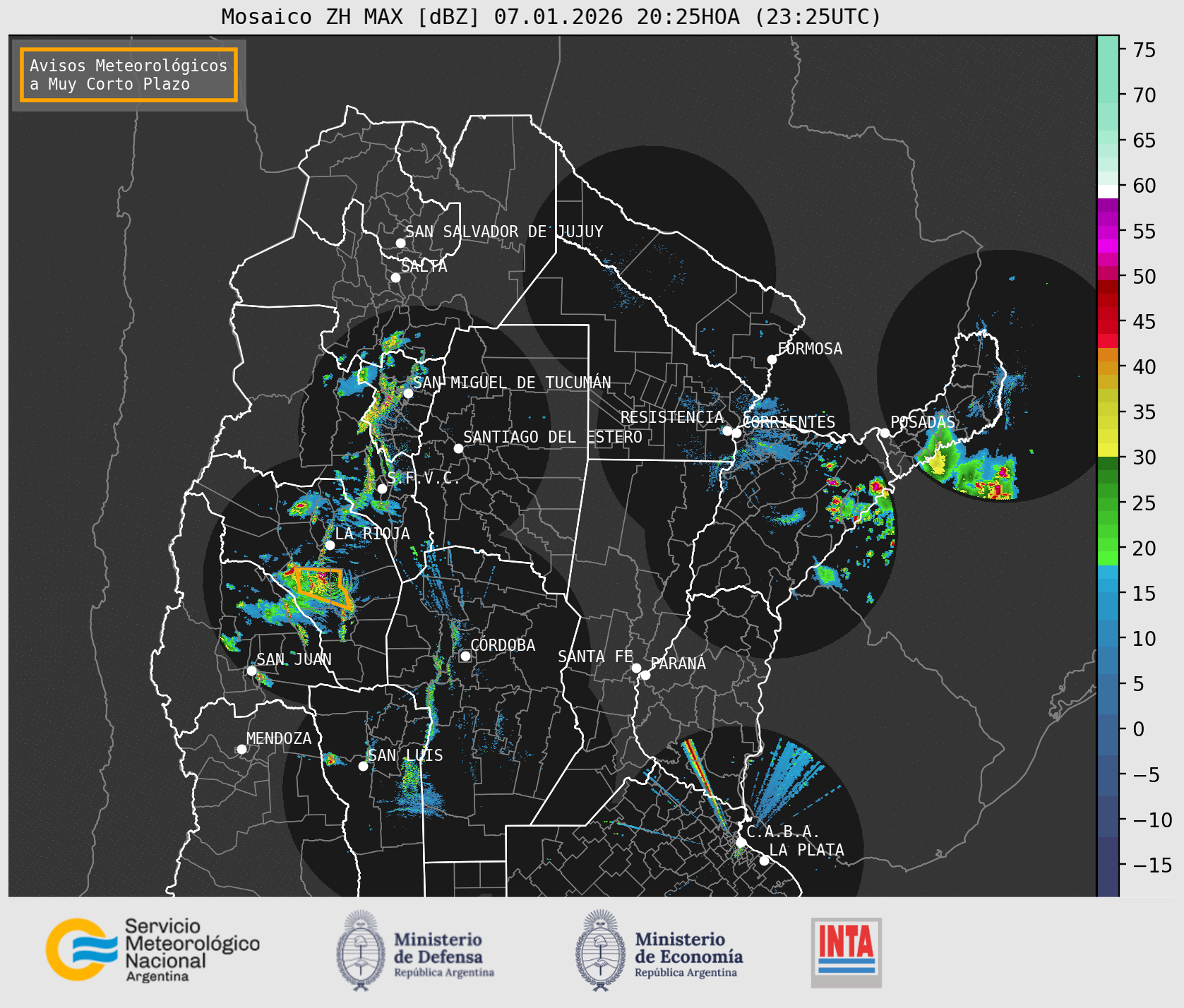Click the SAN MIGUEL DE TUCUMÁN label
The width and height of the screenshot is (1184, 1008).
tap(512, 383)
